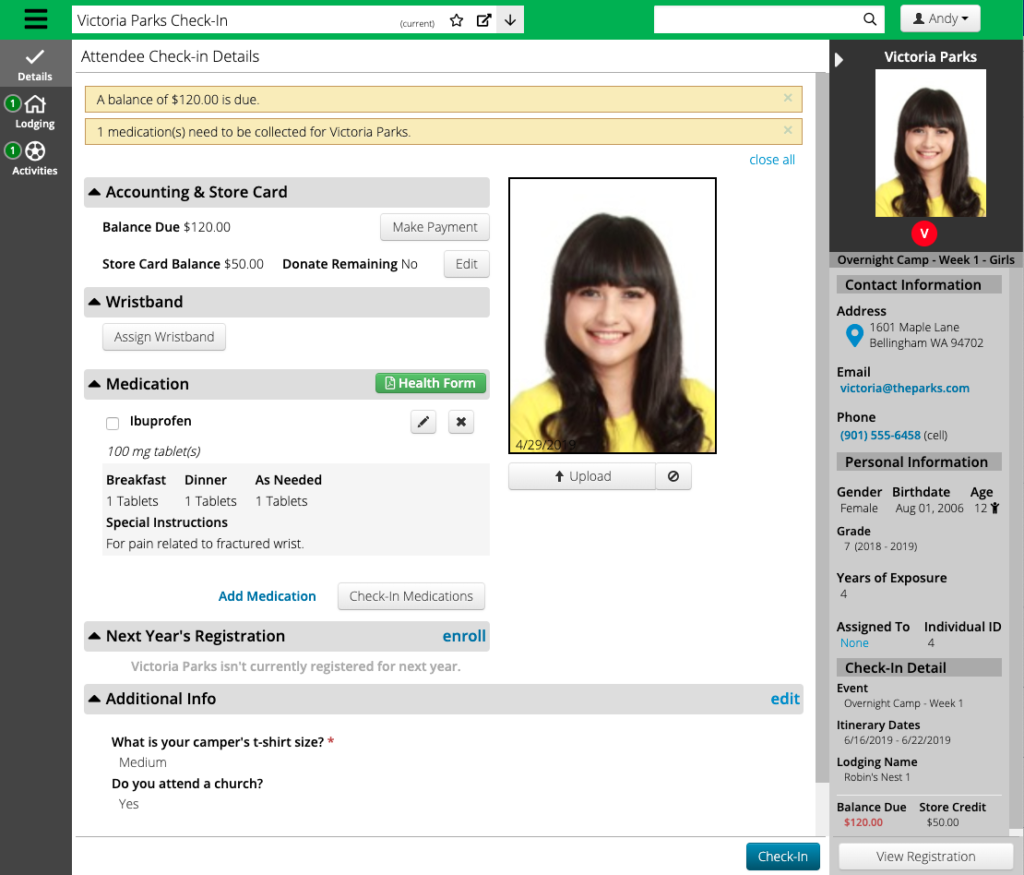
Task: Open the Andy user dropdown
Action: tap(940, 18)
